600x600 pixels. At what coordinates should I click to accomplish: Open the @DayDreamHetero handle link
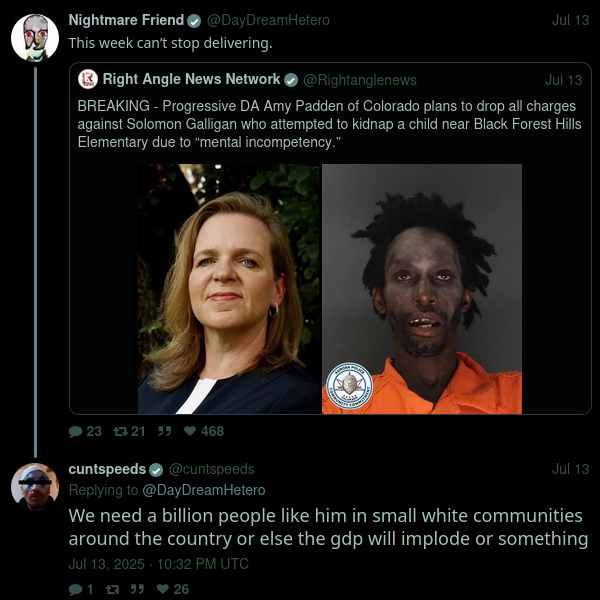point(268,20)
